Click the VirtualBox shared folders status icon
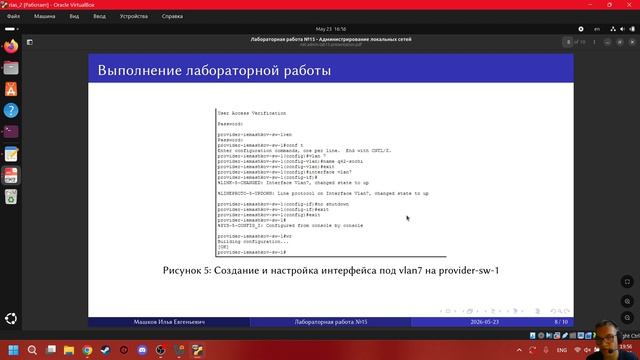640x360 pixels. (573, 336)
